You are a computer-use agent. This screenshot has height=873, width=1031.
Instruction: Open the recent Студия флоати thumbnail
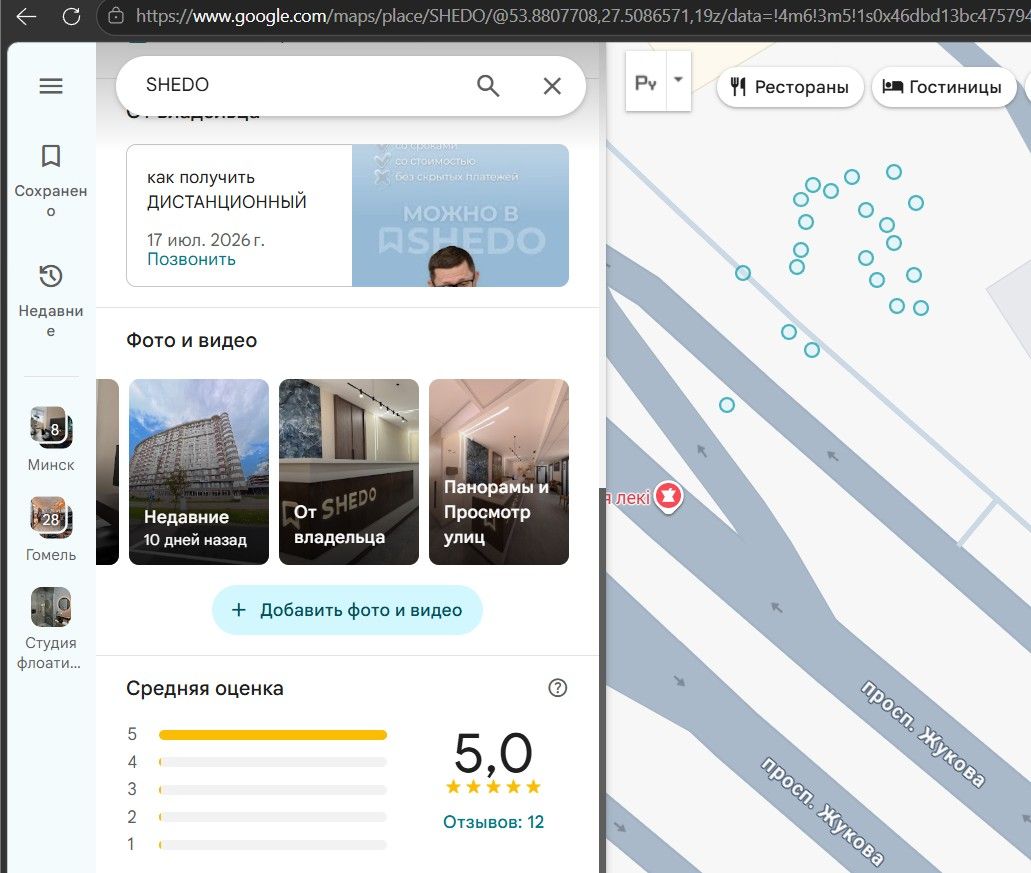[x=51, y=607]
